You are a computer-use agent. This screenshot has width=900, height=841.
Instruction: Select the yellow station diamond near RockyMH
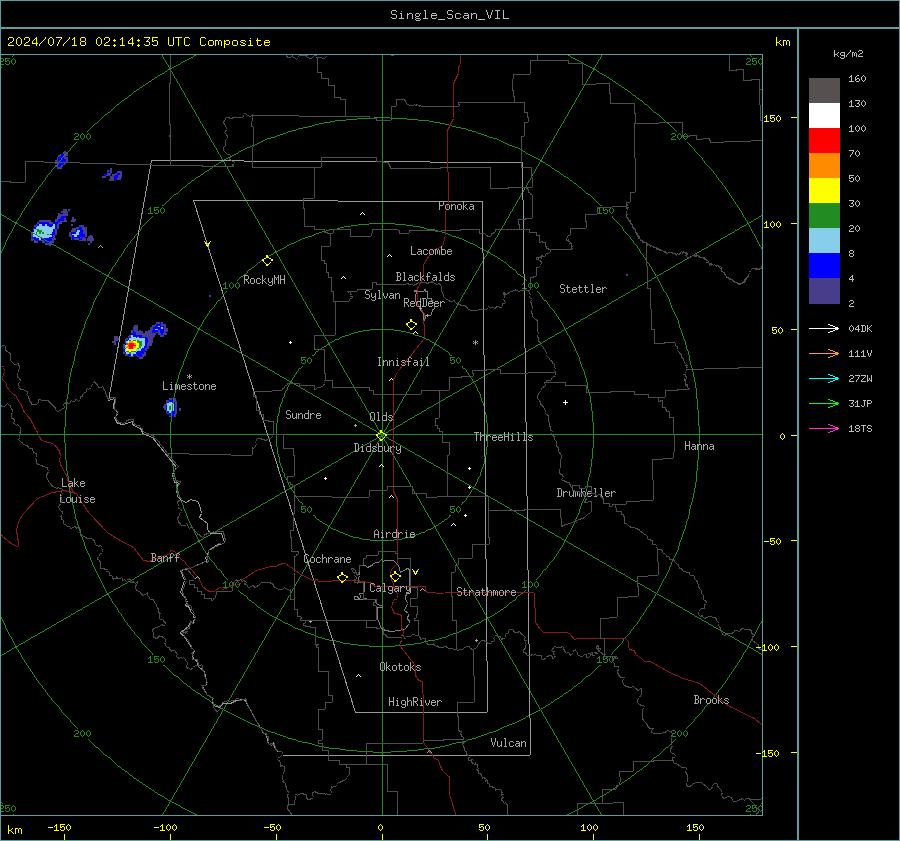point(267,261)
